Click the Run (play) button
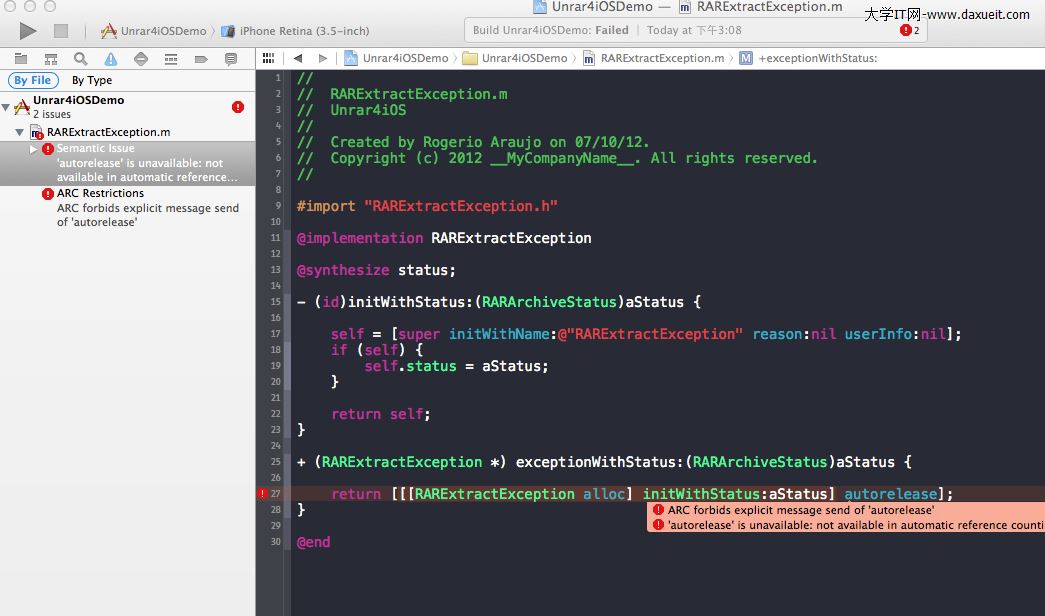This screenshot has width=1045, height=616. point(28,31)
